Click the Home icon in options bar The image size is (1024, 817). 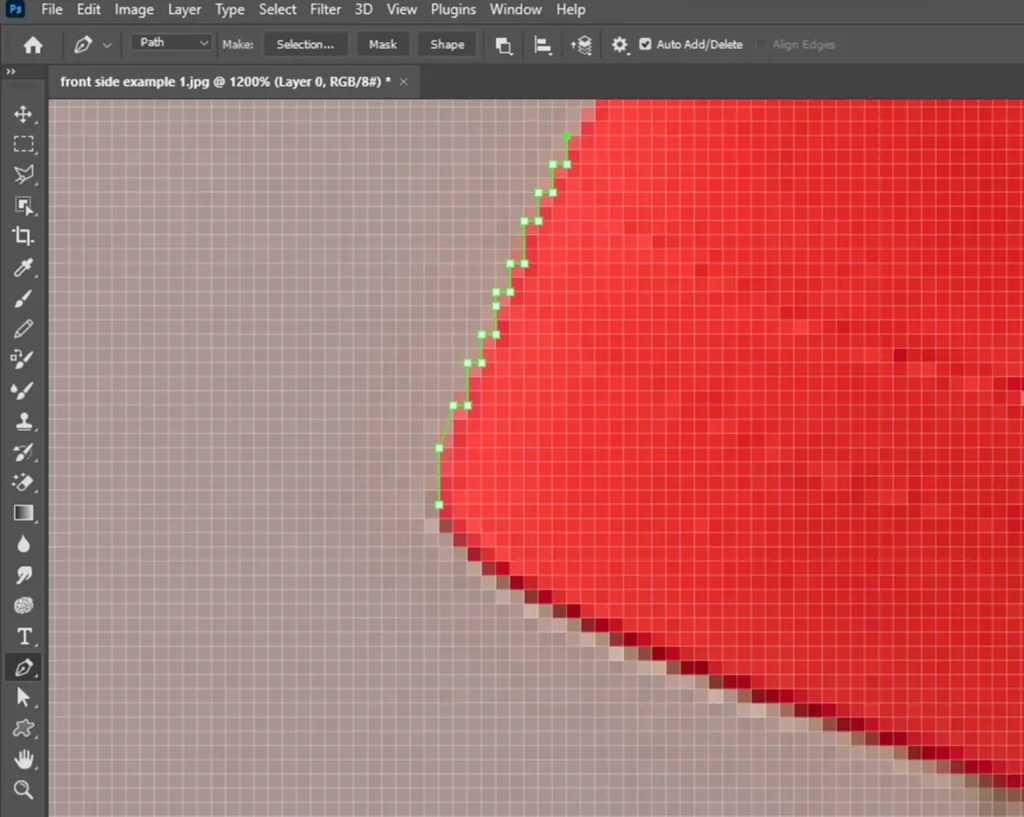(33, 44)
